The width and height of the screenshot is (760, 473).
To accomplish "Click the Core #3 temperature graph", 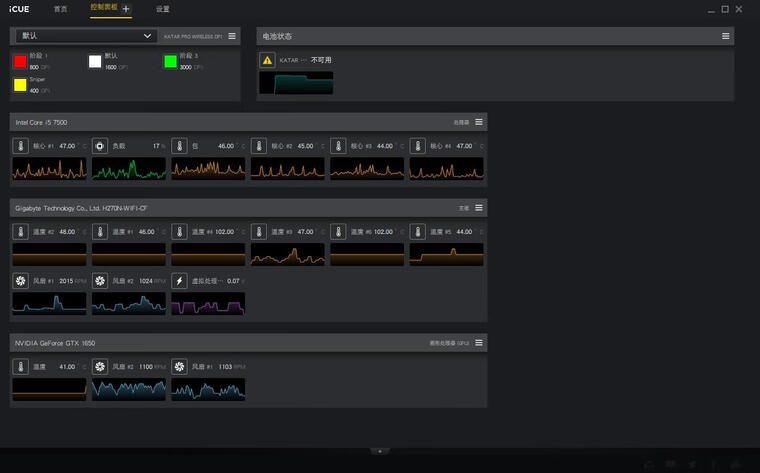I will (x=367, y=168).
